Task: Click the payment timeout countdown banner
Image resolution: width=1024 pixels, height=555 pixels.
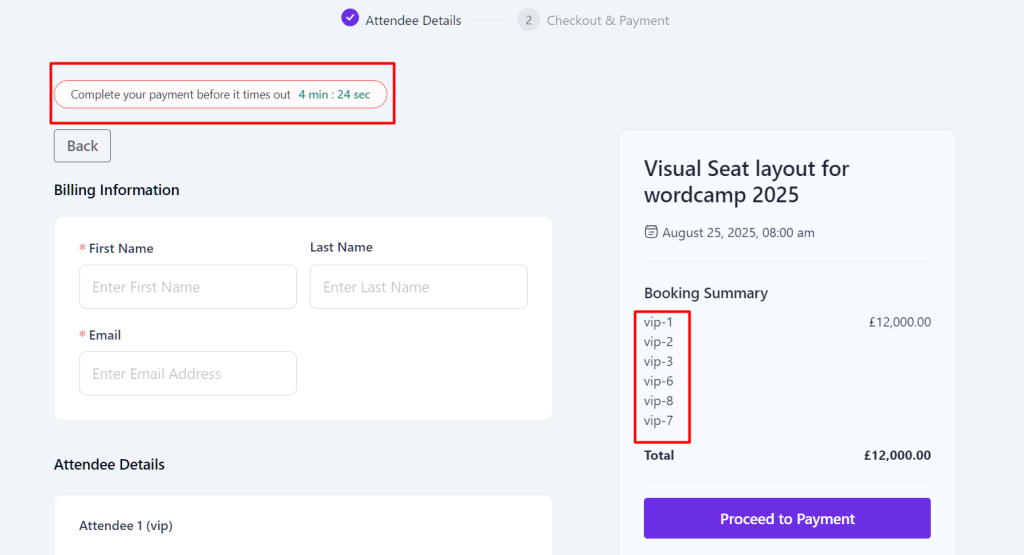Action: pyautogui.click(x=221, y=95)
